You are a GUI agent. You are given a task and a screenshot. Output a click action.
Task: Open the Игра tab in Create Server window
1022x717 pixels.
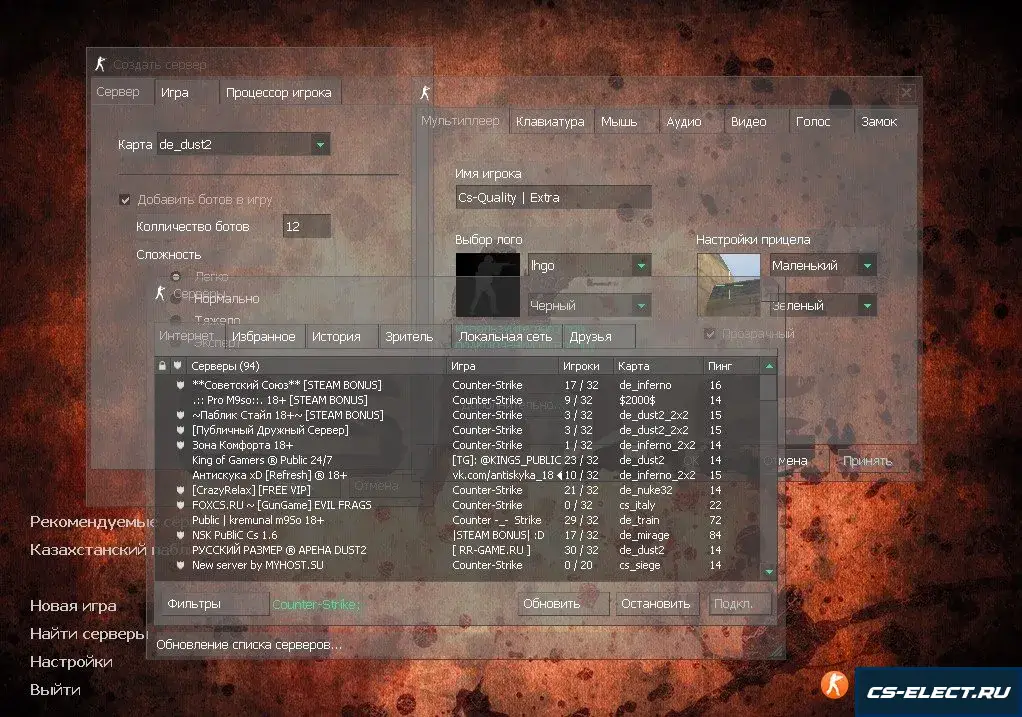186,93
